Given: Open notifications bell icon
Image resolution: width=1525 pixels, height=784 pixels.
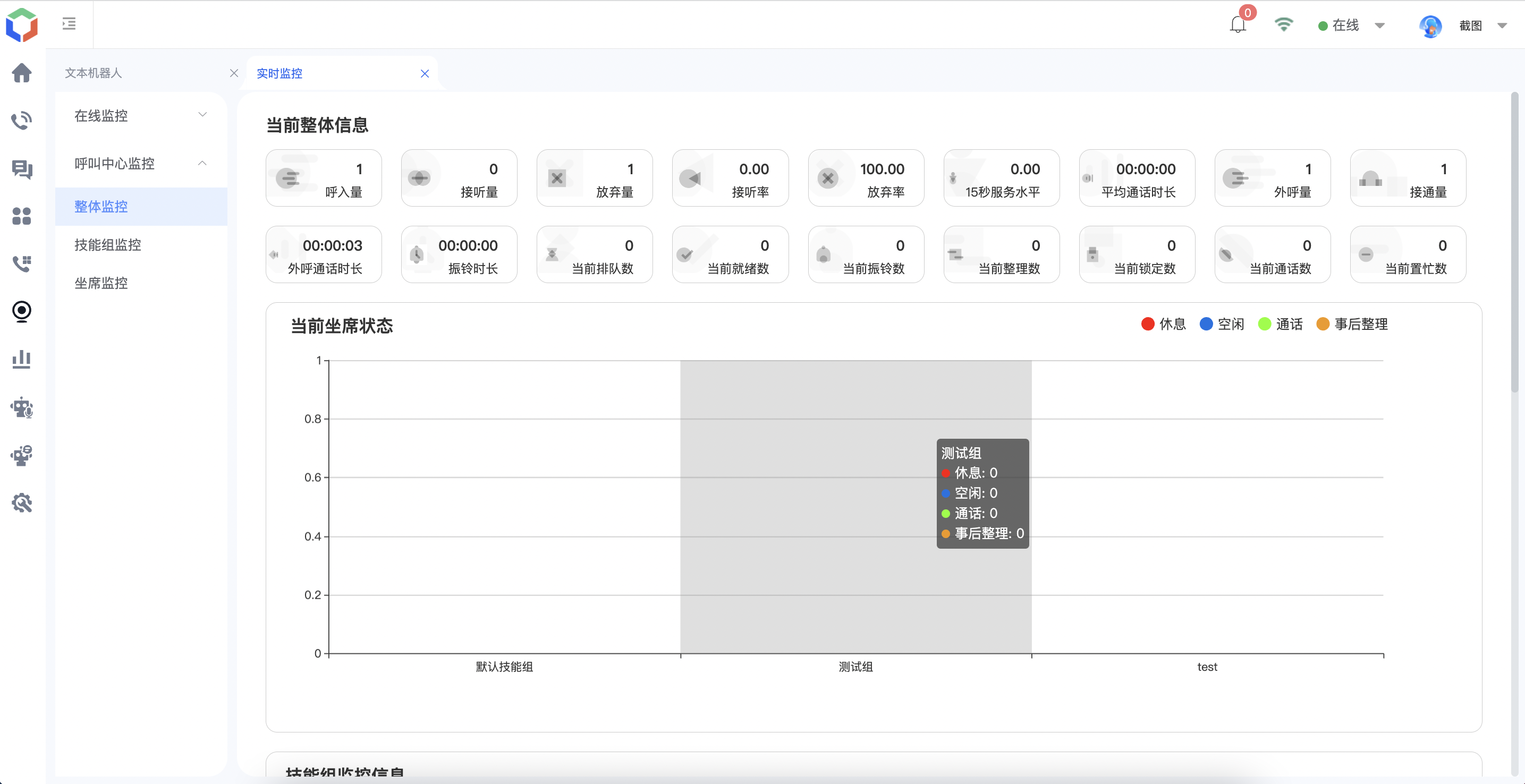Looking at the screenshot, I should click(x=1238, y=24).
